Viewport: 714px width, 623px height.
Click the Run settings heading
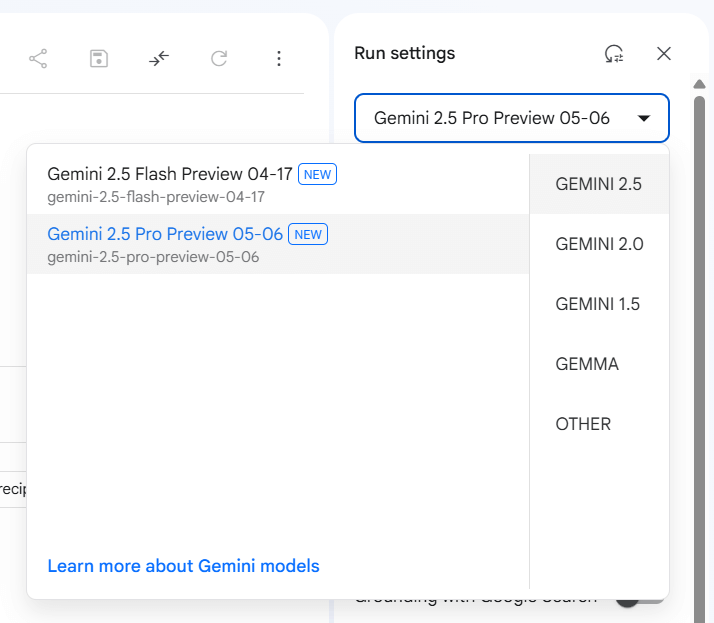click(404, 54)
